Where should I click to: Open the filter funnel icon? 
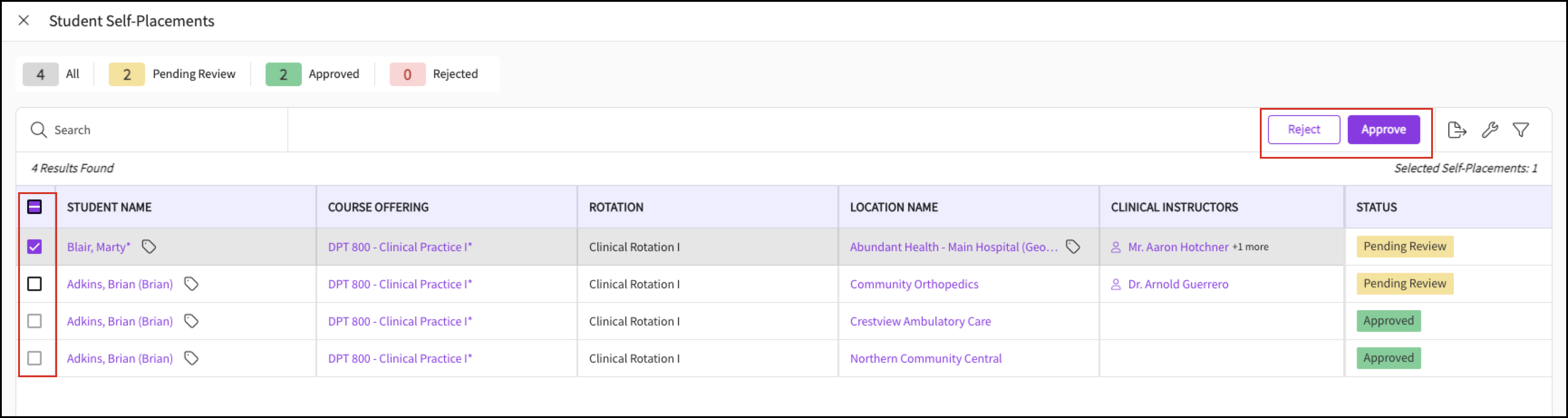point(1520,130)
